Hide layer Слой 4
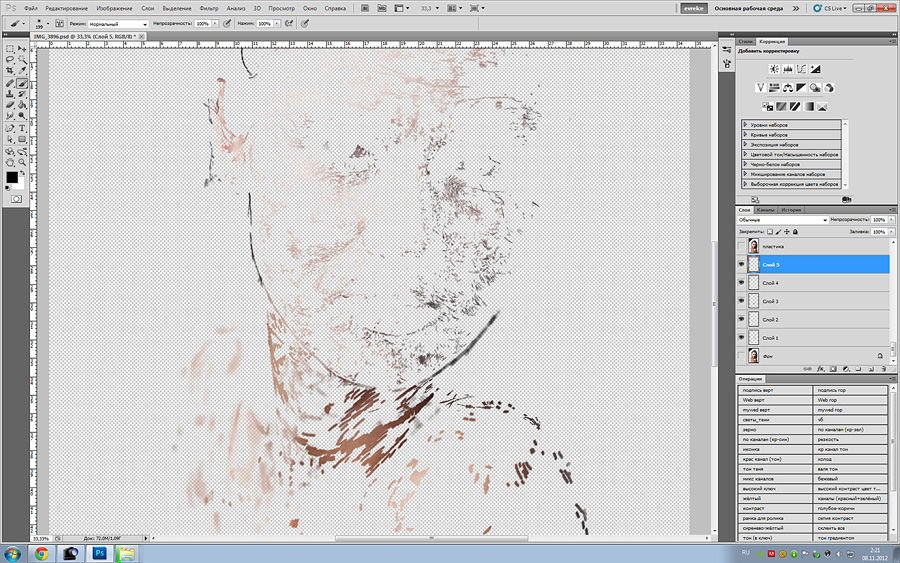 point(741,283)
